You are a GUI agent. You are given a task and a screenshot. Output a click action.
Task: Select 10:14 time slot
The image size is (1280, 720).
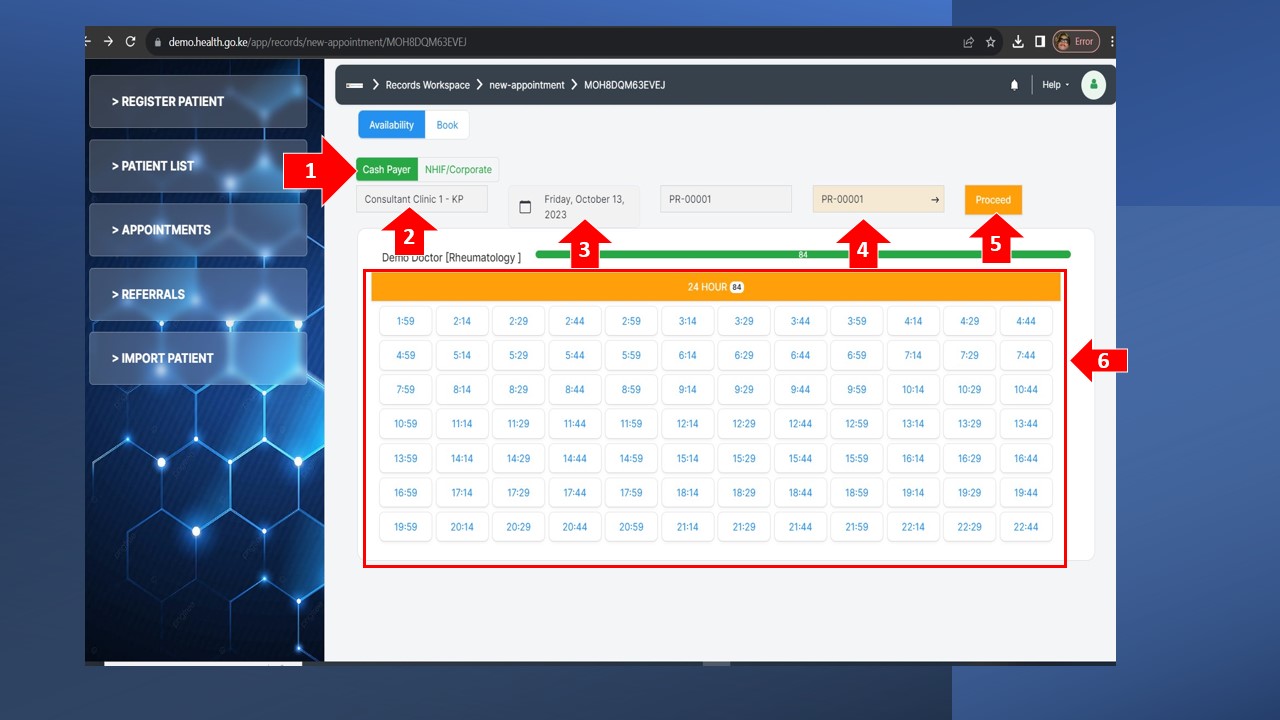(913, 389)
